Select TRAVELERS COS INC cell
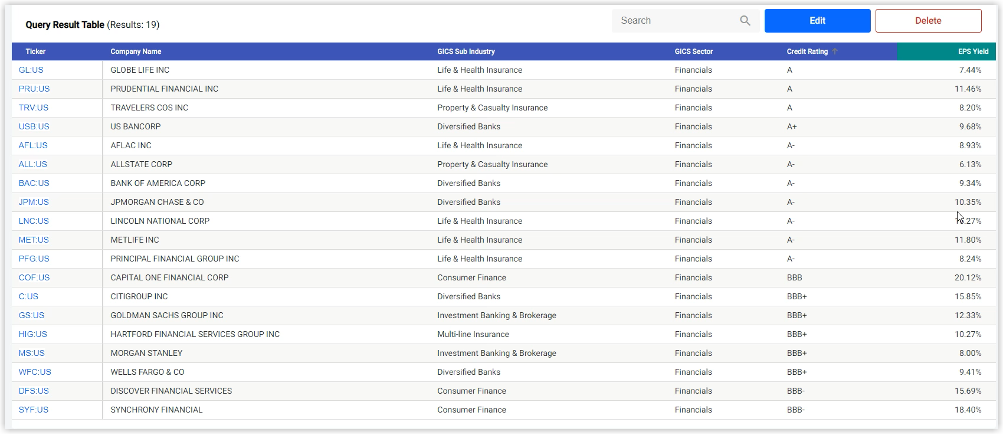 tap(149, 108)
